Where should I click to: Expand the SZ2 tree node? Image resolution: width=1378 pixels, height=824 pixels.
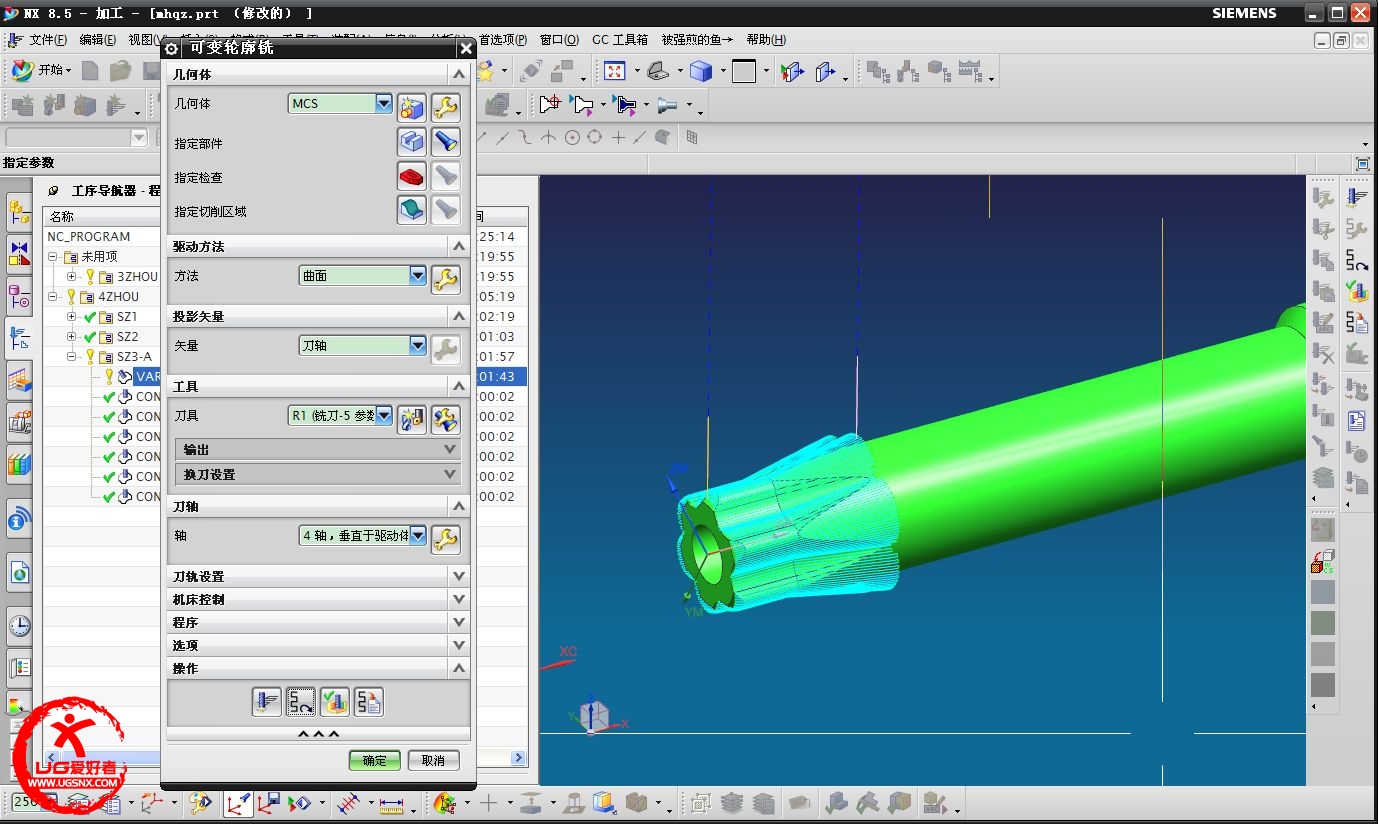pos(72,336)
